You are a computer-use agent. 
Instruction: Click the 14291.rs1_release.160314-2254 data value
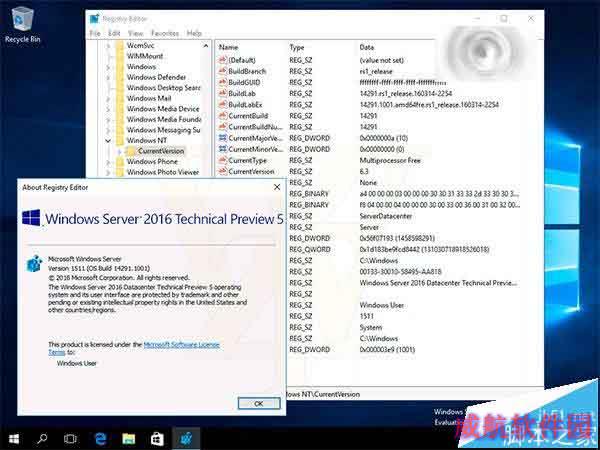(x=406, y=93)
